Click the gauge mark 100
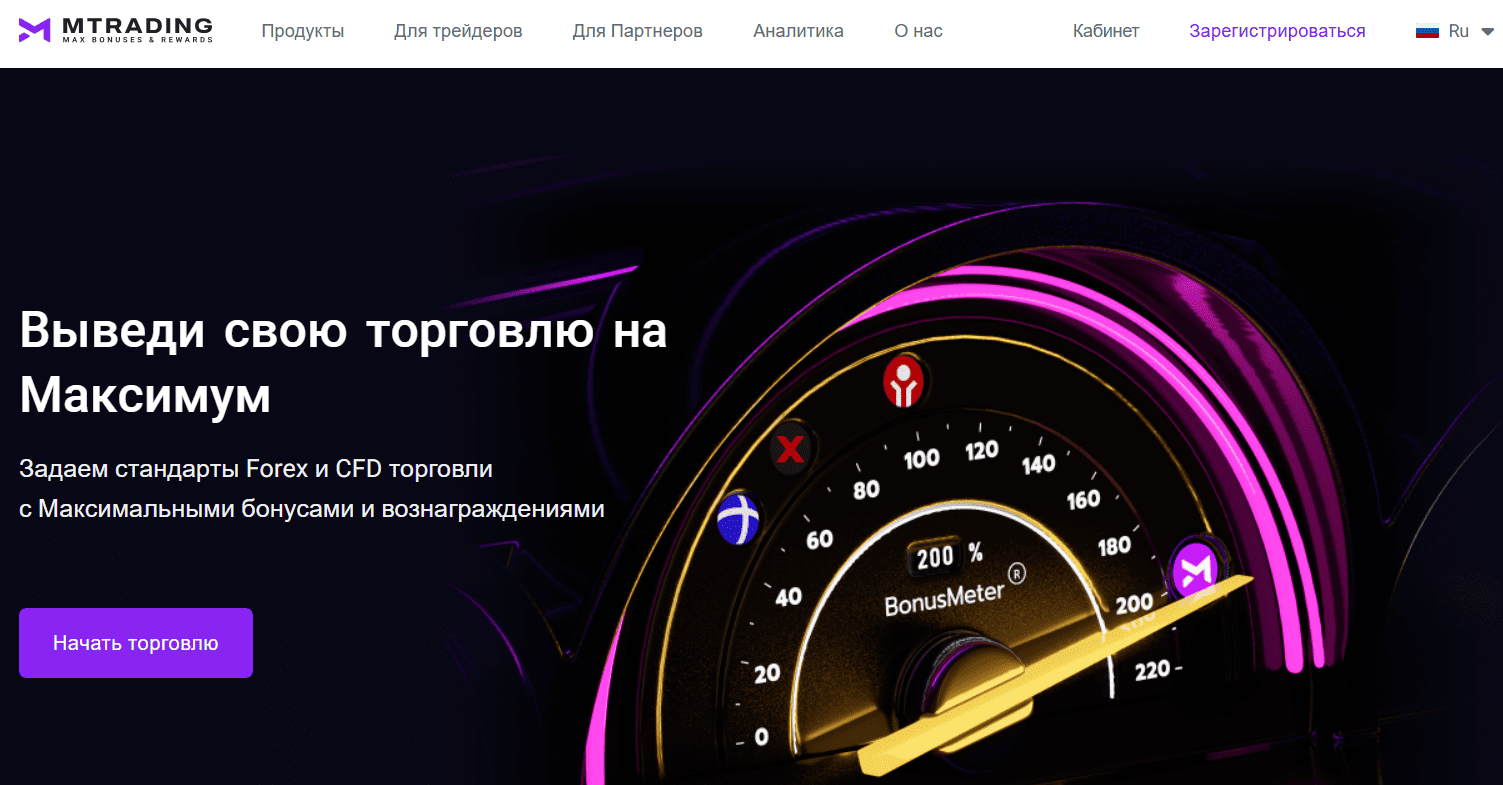The image size is (1503, 785). [x=921, y=459]
